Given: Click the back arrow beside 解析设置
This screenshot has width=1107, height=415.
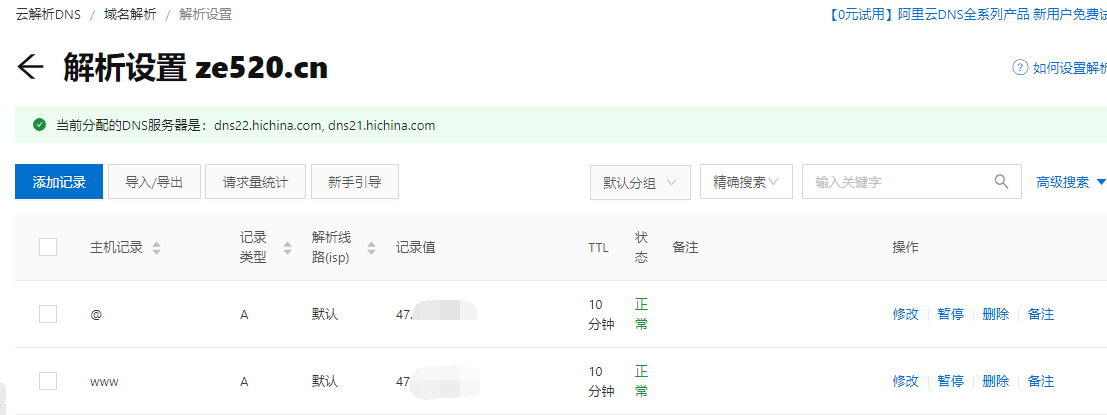Looking at the screenshot, I should coord(30,67).
